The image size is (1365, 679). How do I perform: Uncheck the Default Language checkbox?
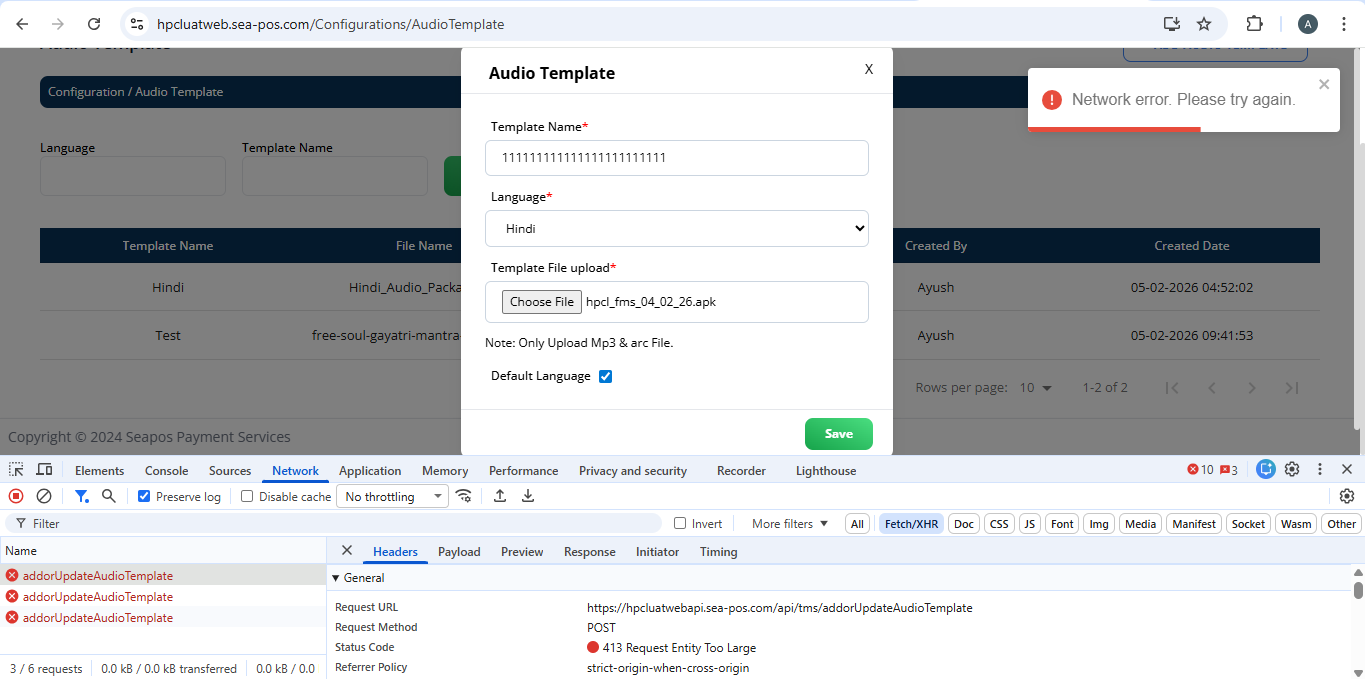605,376
